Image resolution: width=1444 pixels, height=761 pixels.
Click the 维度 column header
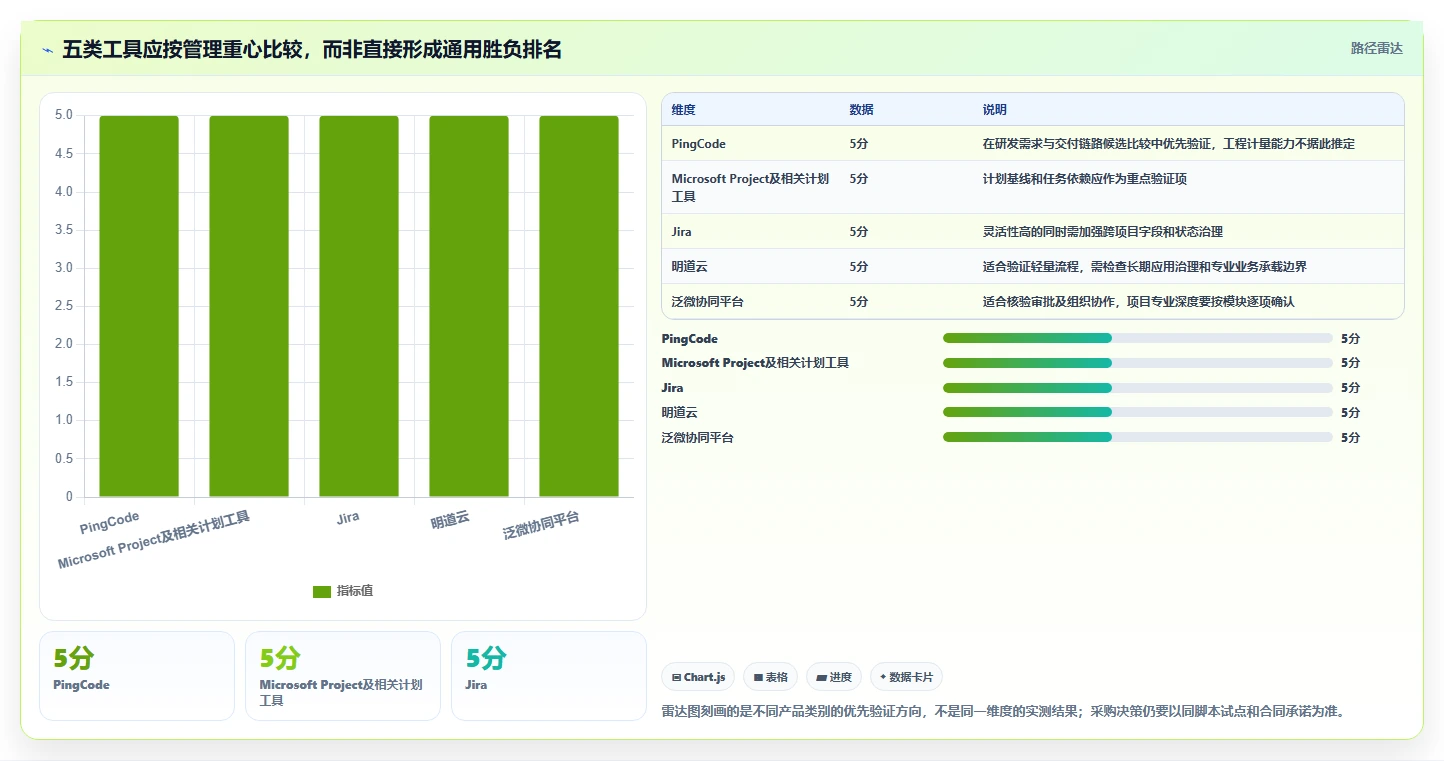click(x=684, y=110)
